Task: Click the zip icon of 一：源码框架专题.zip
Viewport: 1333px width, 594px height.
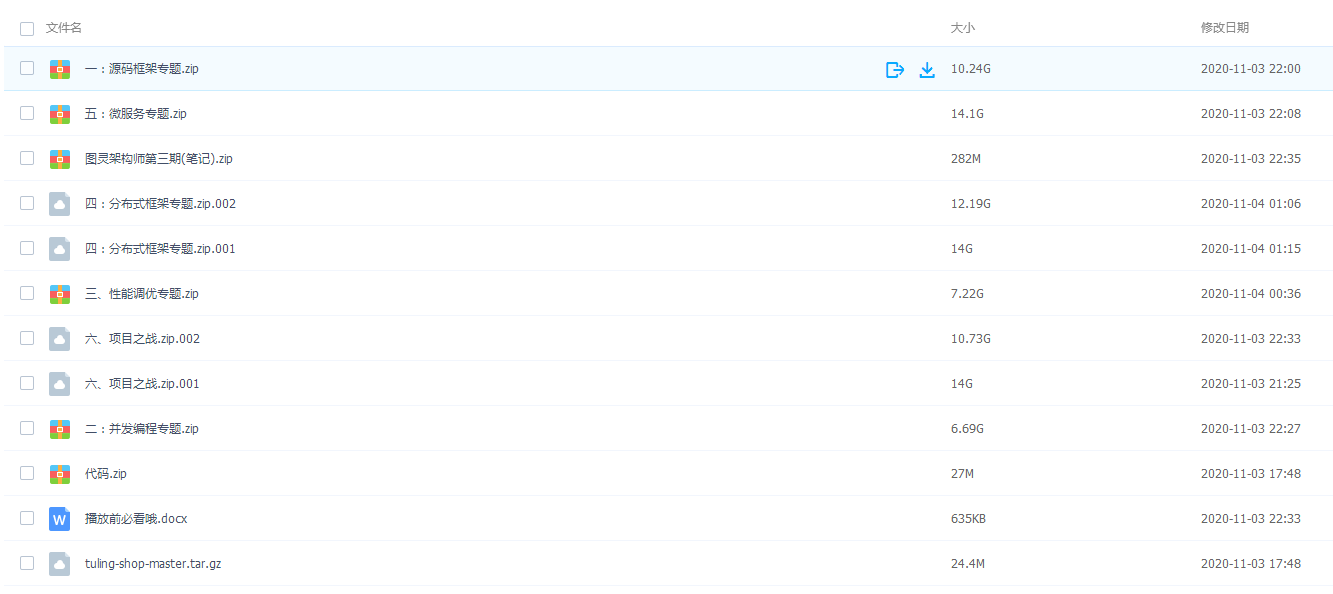Action: pyautogui.click(x=60, y=69)
